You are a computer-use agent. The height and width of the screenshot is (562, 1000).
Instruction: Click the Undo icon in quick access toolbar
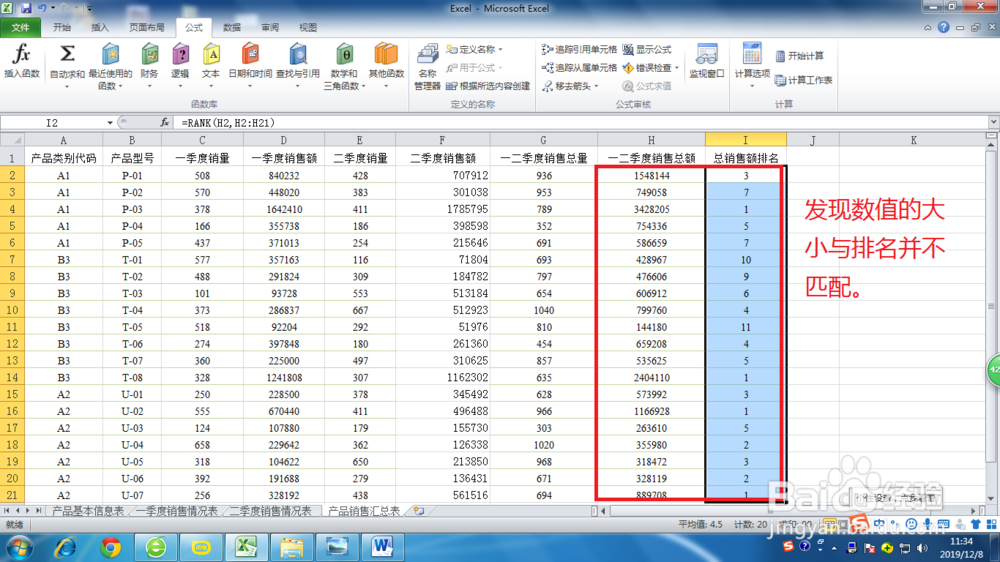[42, 8]
